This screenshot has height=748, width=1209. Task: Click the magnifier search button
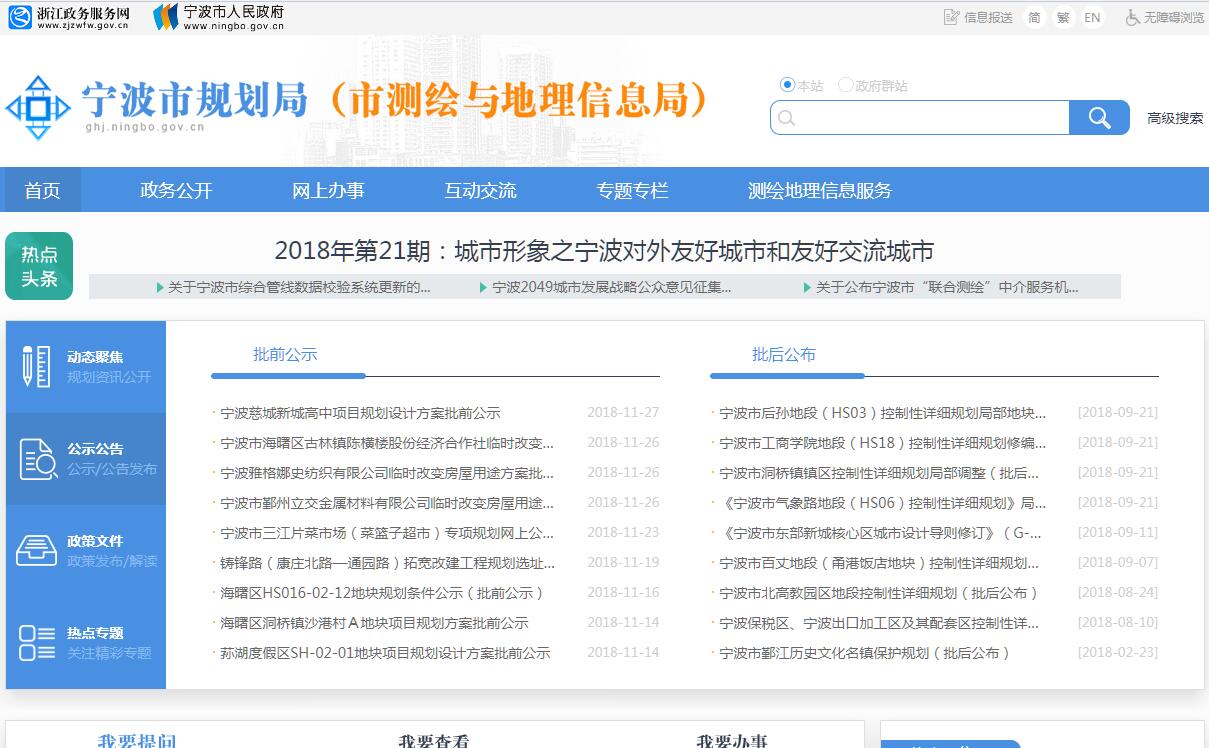pos(1099,118)
